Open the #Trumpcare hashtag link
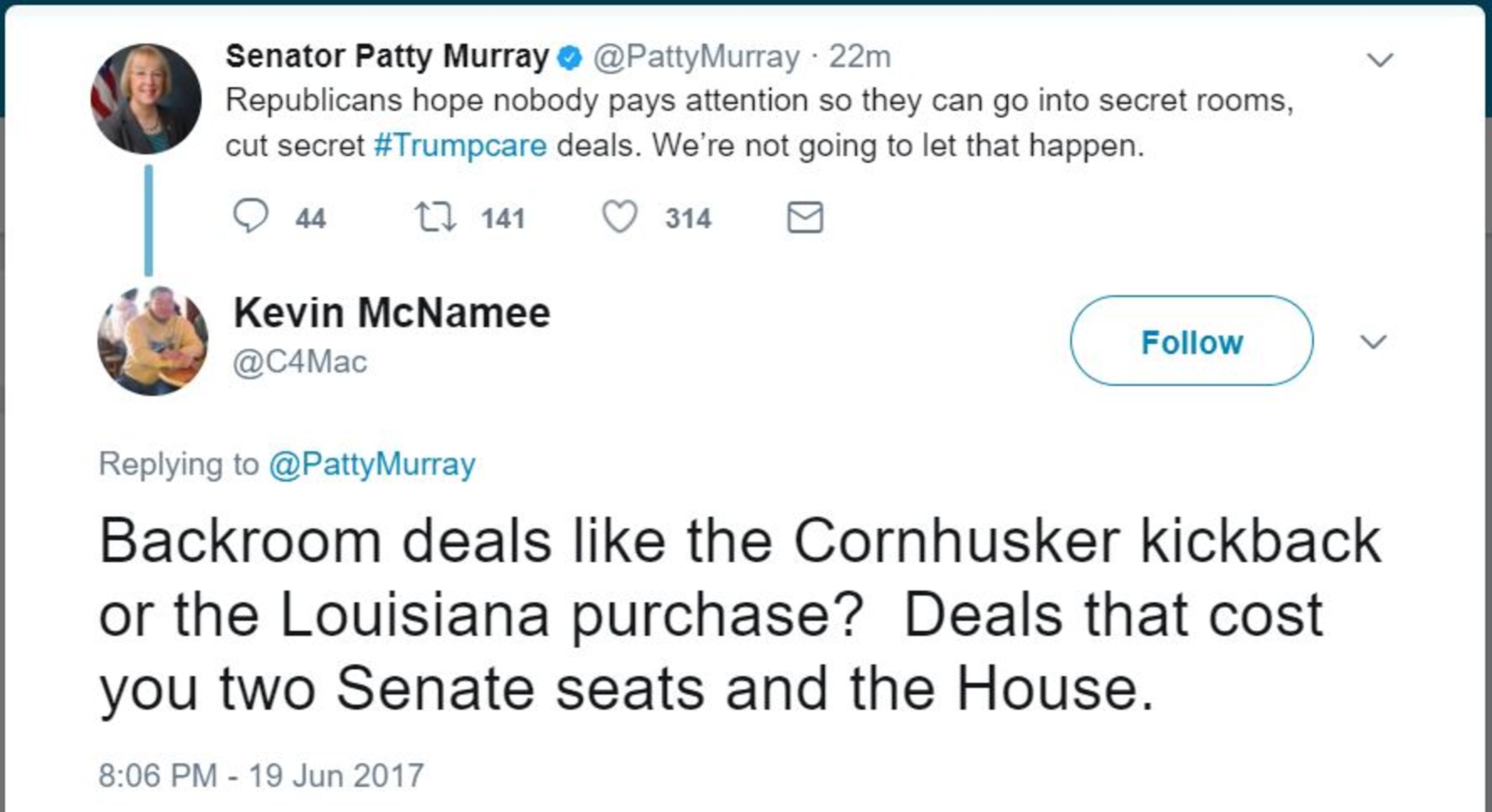Screen dimensions: 1492x812 460,145
